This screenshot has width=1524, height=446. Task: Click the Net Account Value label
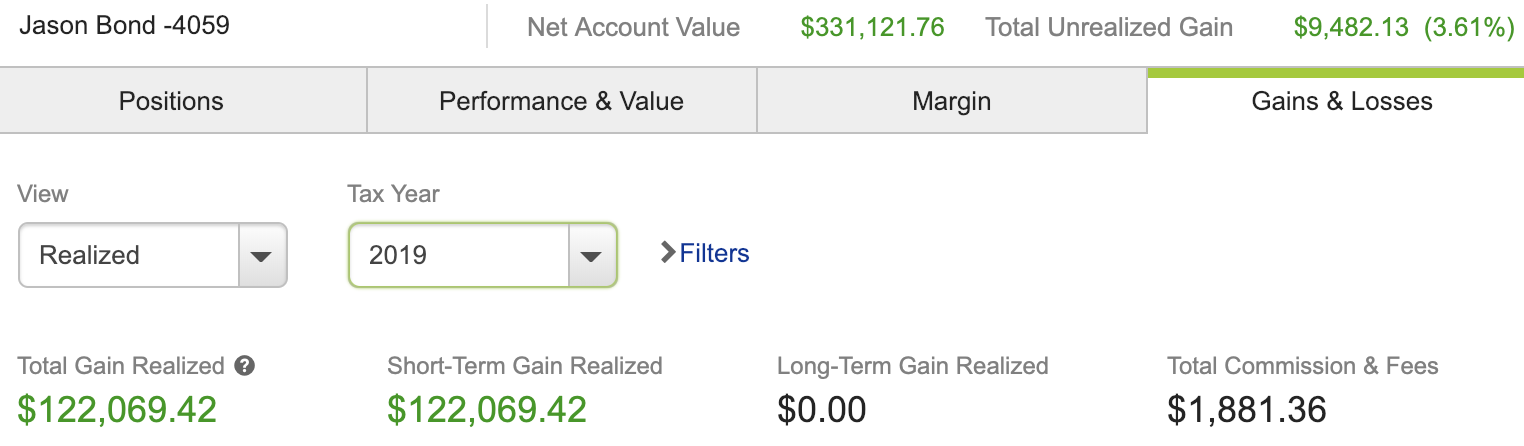pyautogui.click(x=633, y=27)
